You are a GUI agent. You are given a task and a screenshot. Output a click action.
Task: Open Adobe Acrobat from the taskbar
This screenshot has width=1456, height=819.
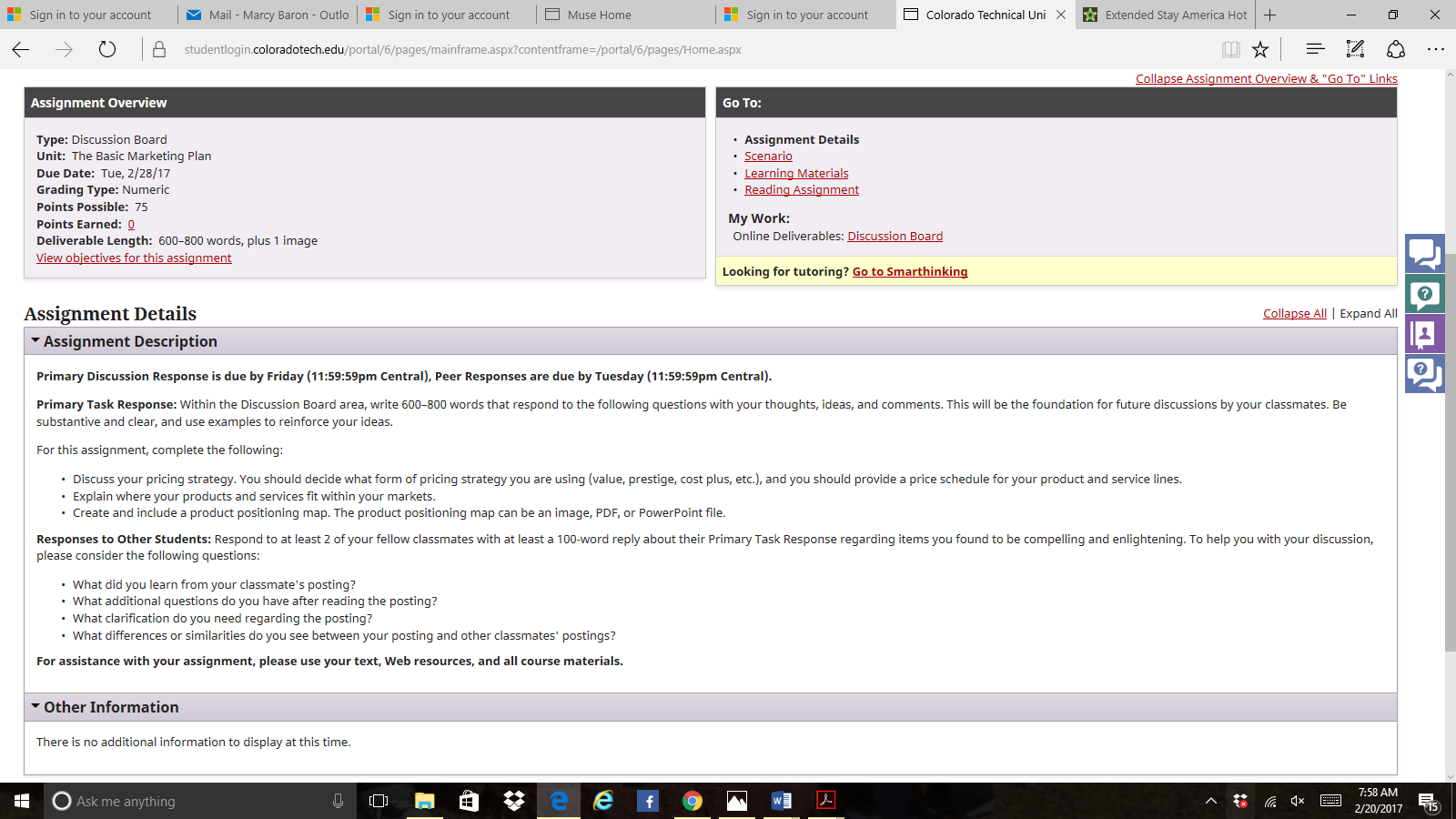[825, 801]
